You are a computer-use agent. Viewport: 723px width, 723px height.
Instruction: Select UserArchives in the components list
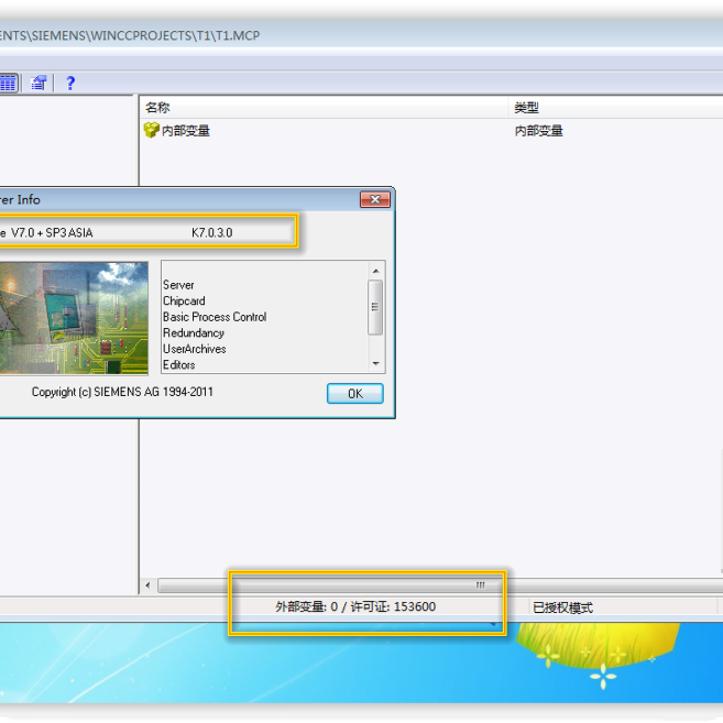coord(194,349)
